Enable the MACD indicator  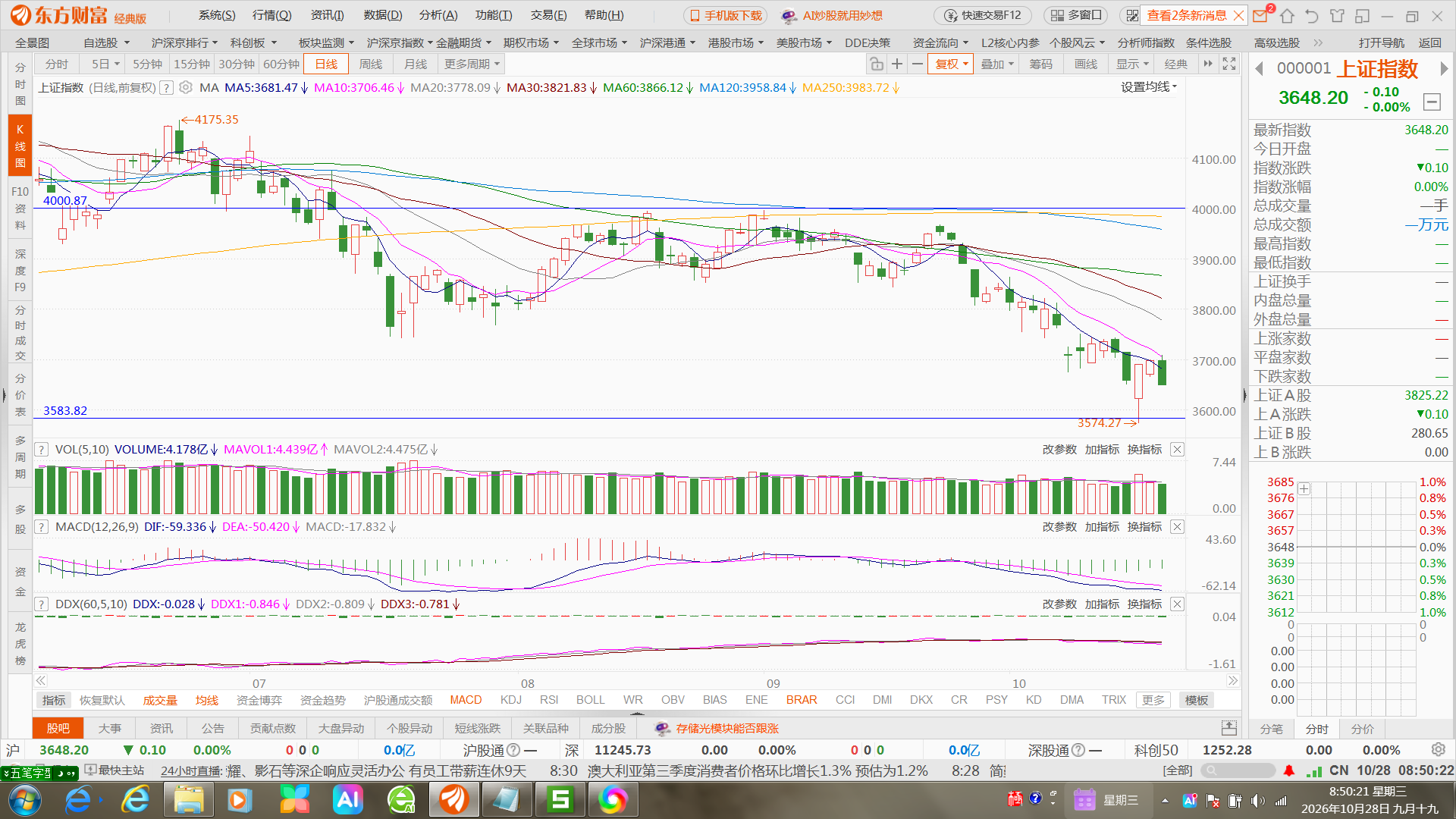coord(466,700)
